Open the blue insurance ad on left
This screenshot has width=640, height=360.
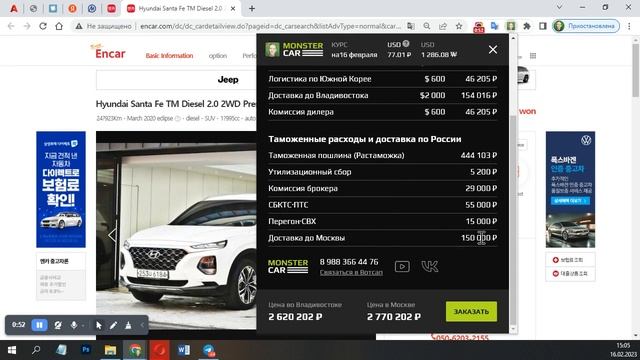[61, 189]
